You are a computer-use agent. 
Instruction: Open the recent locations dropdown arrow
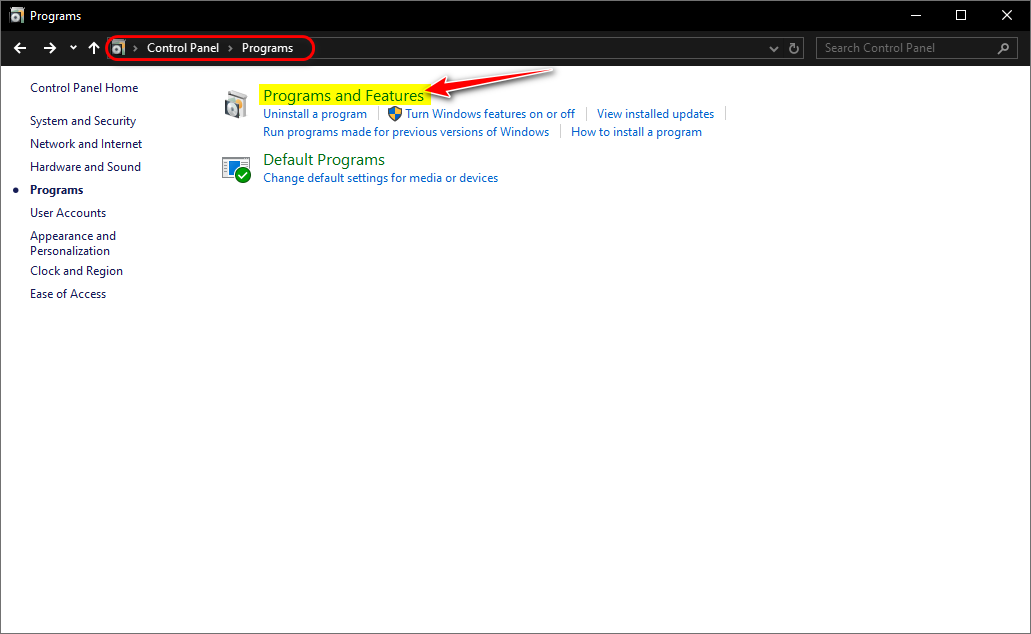[73, 48]
